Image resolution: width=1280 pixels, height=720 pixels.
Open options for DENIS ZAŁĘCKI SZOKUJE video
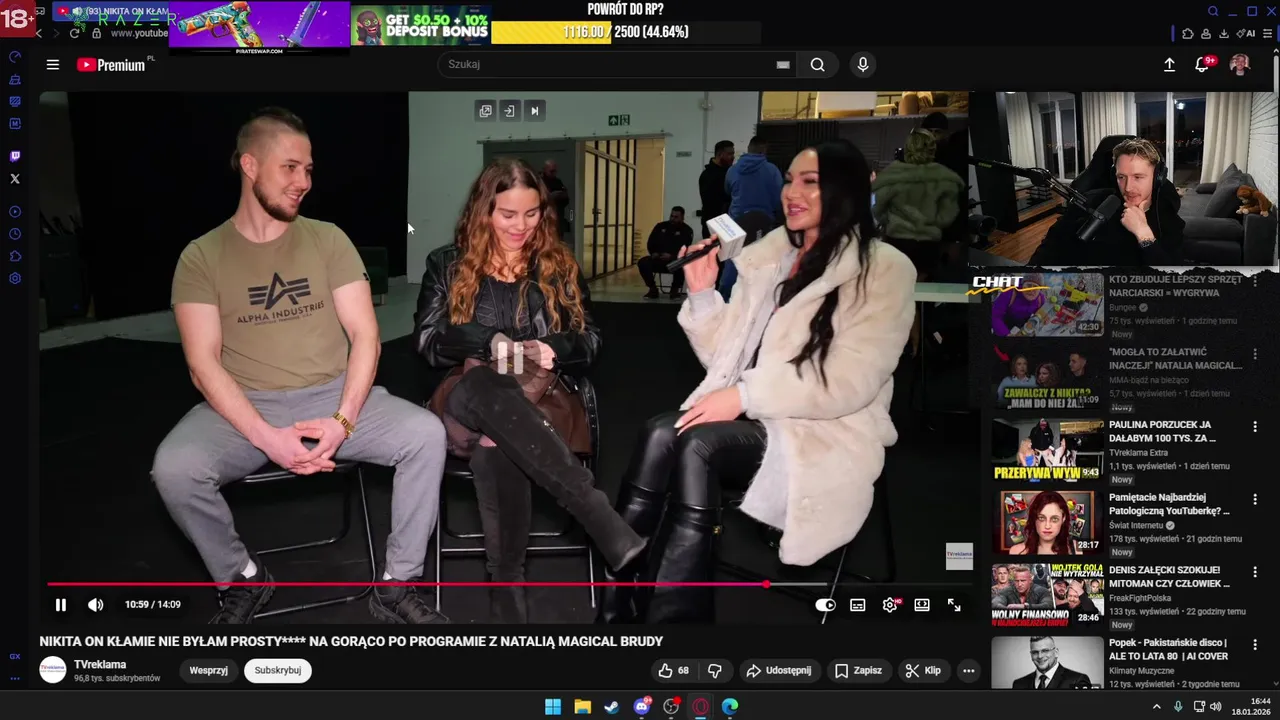[1255, 572]
